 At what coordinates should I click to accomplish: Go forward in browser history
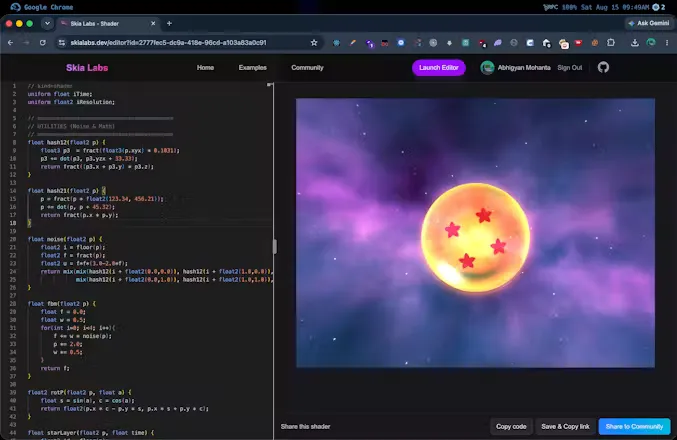tap(26, 43)
